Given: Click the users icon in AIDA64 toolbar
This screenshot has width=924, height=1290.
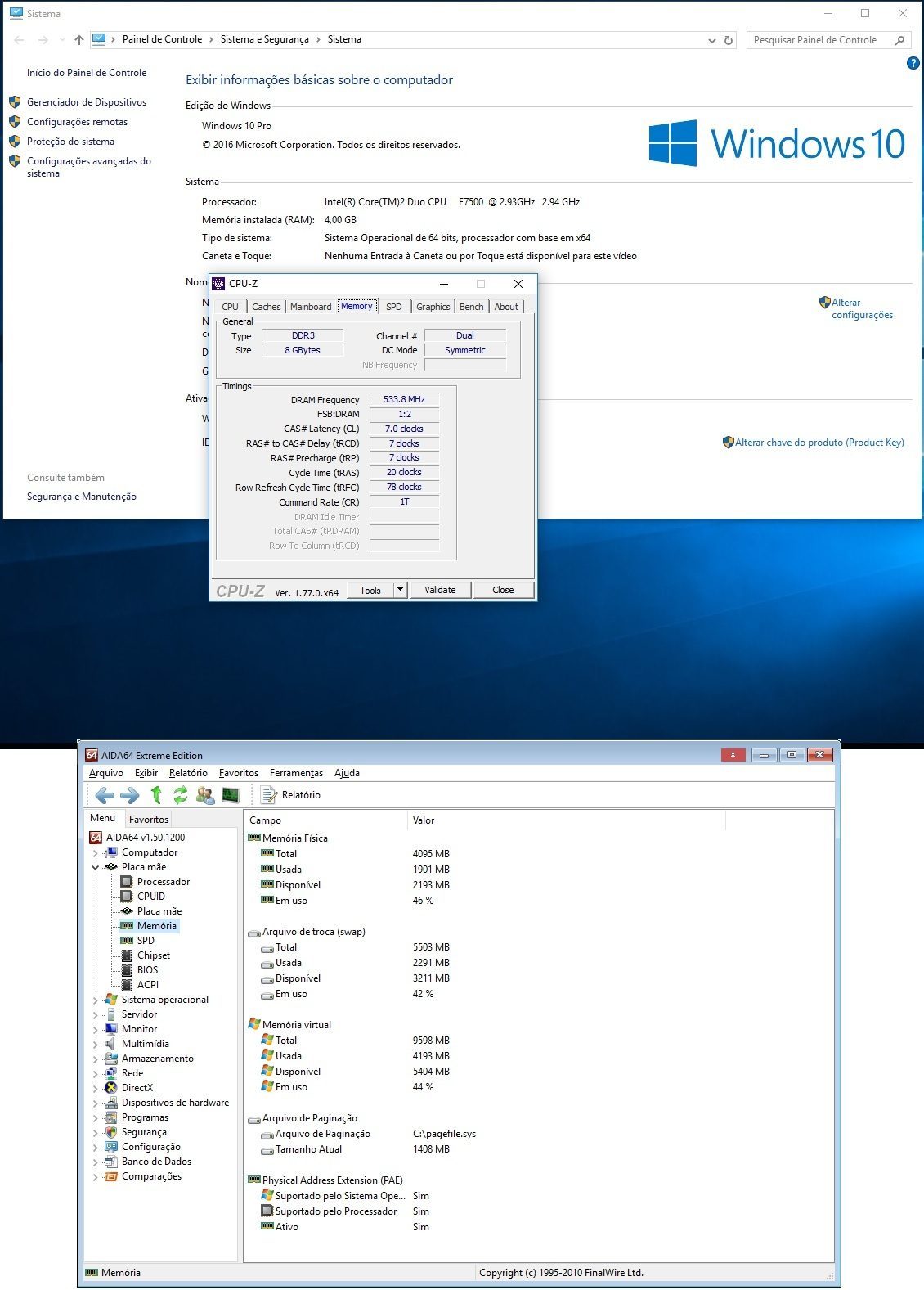Looking at the screenshot, I should 205,795.
